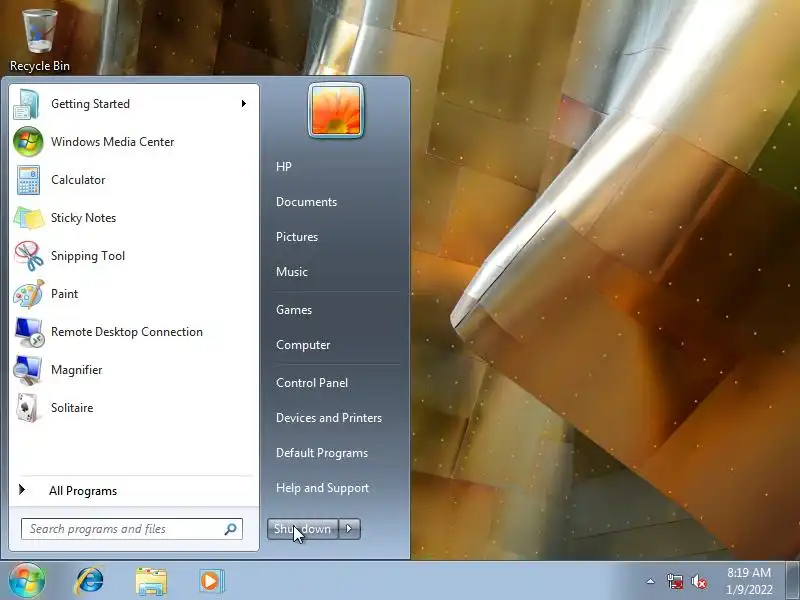Viewport: 800px width, 600px height.
Task: Click All Programs label
Action: tap(83, 491)
